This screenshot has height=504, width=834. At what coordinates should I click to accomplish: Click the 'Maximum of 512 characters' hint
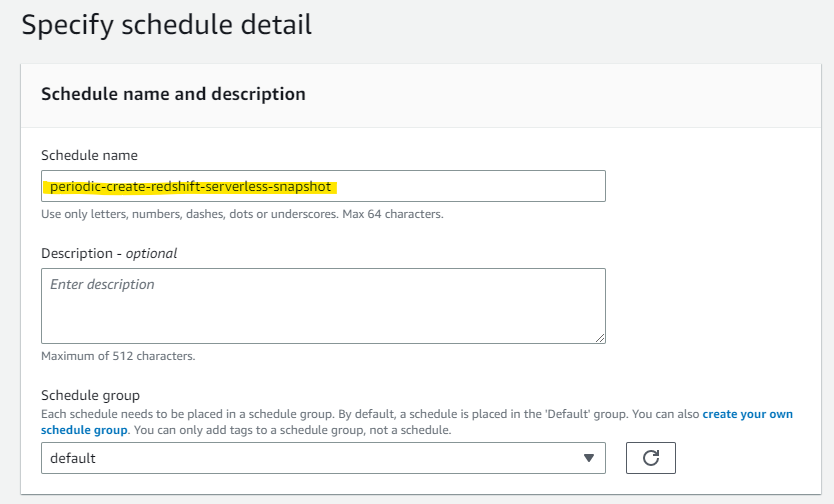coord(117,356)
